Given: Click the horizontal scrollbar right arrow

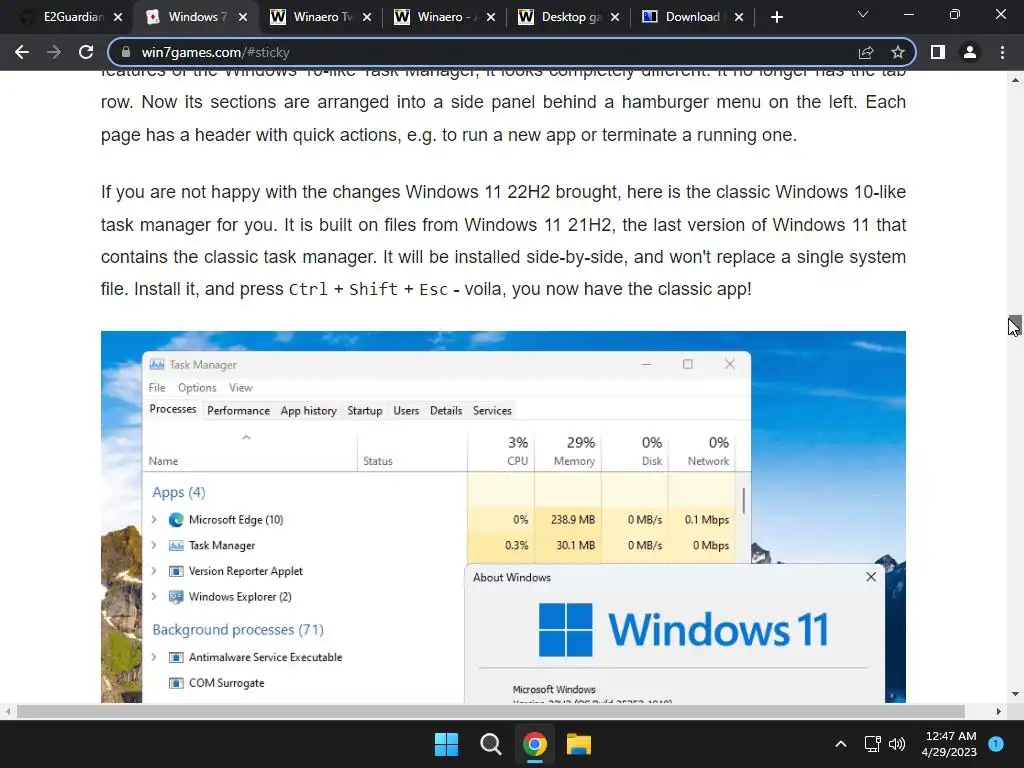Looking at the screenshot, I should click(x=998, y=711).
